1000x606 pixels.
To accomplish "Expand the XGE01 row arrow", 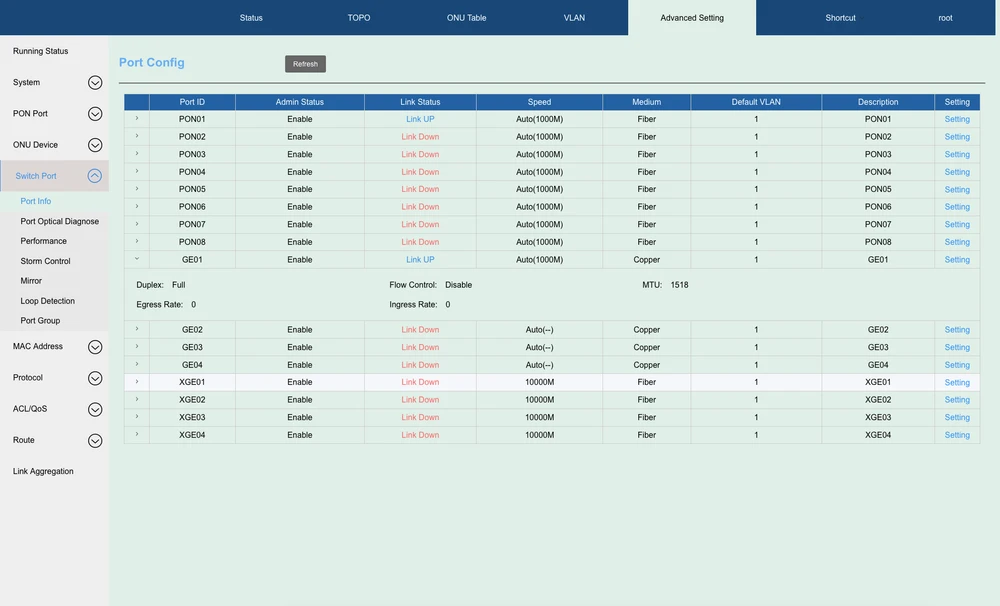I will pos(137,382).
